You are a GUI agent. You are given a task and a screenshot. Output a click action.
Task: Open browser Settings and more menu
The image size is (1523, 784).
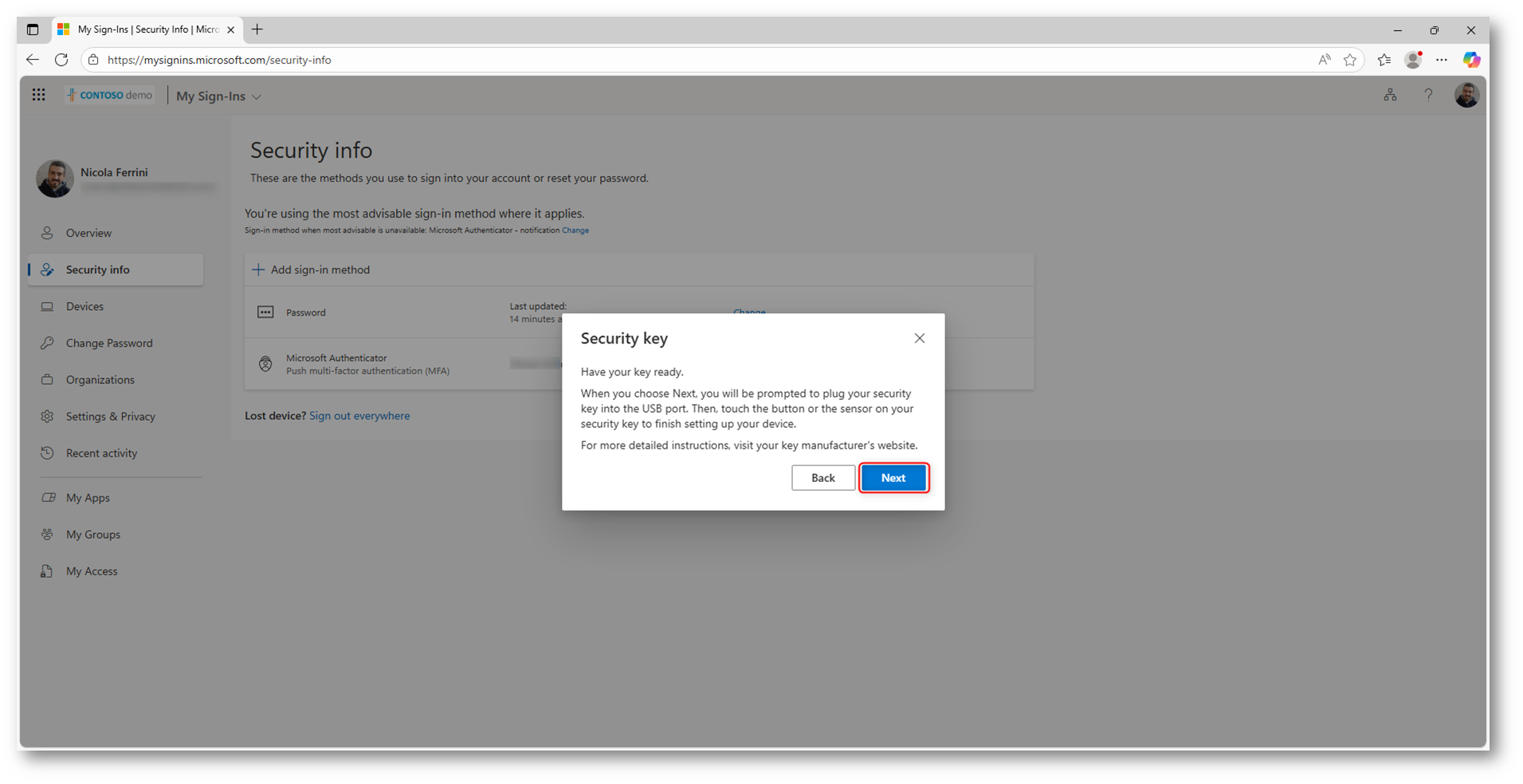click(x=1442, y=60)
